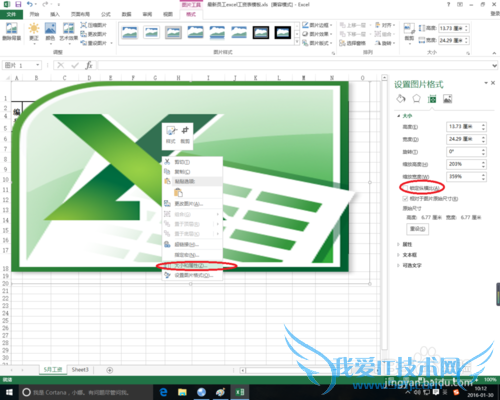This screenshot has width=500, height=400.
Task: Click the Windows Start button
Action: (9, 392)
